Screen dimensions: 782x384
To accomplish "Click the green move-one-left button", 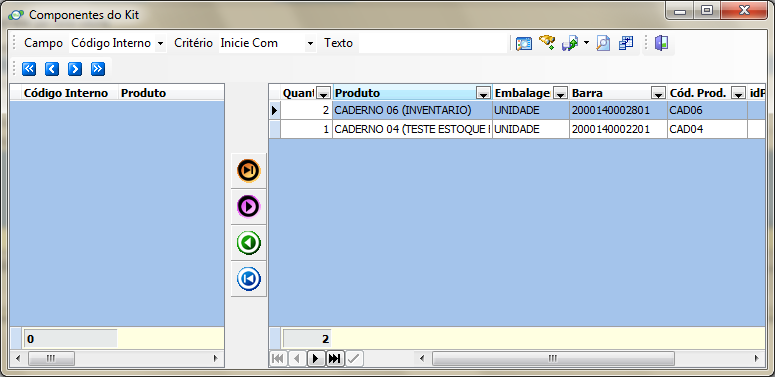I will pyautogui.click(x=248, y=243).
